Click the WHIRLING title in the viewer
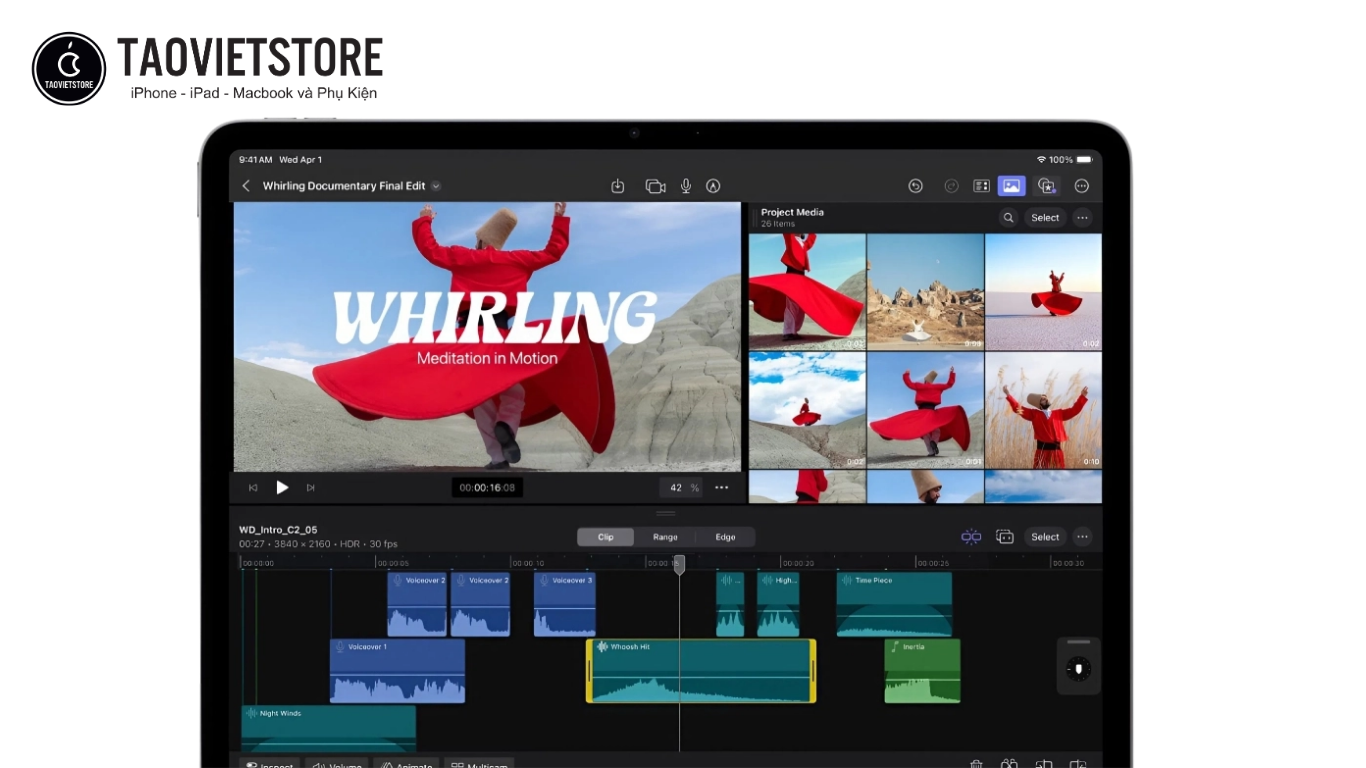The height and width of the screenshot is (768, 1366). (495, 316)
